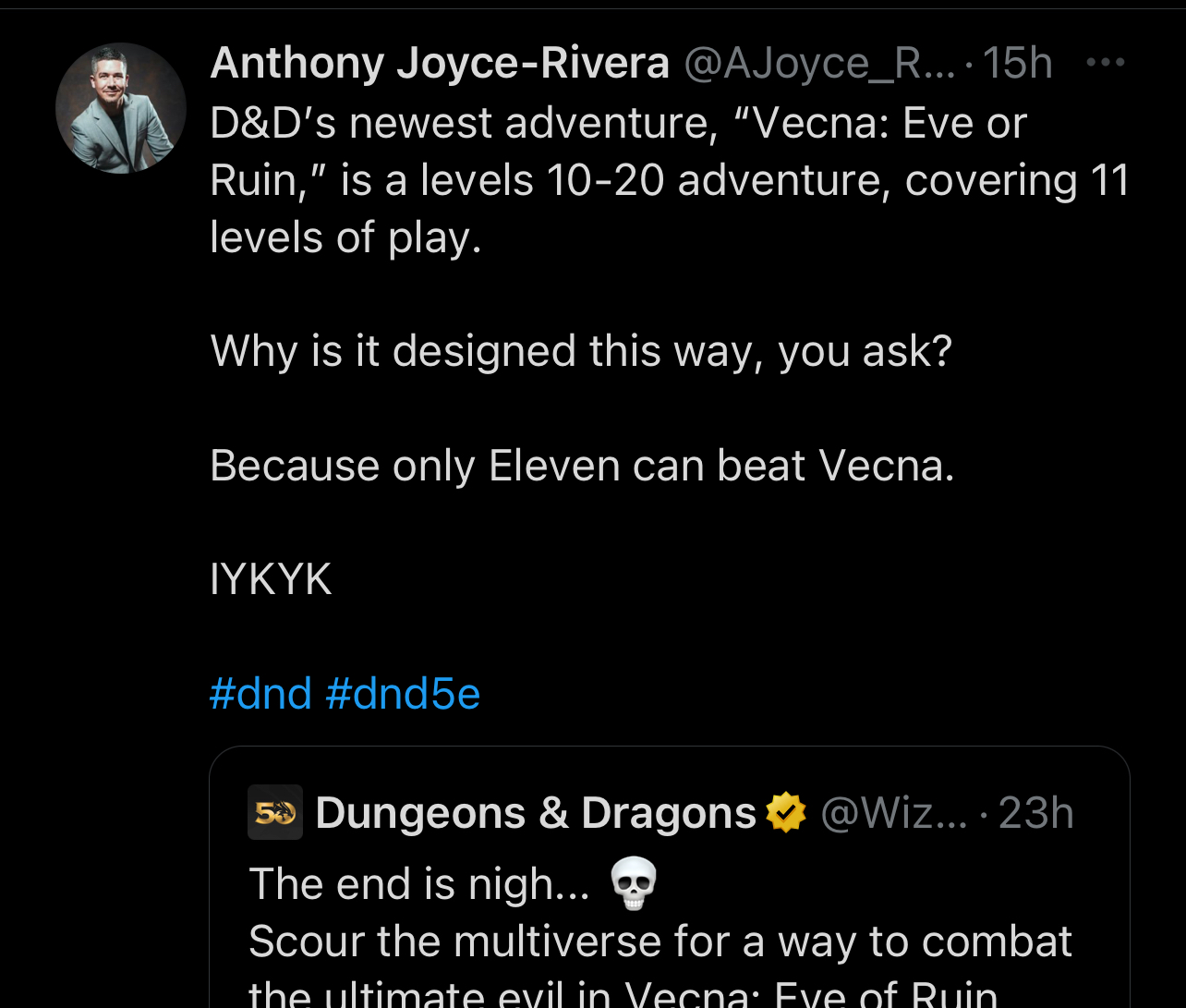This screenshot has width=1186, height=1008.
Task: Click the 23h timestamp on quoted tweet
Action: [x=1036, y=813]
